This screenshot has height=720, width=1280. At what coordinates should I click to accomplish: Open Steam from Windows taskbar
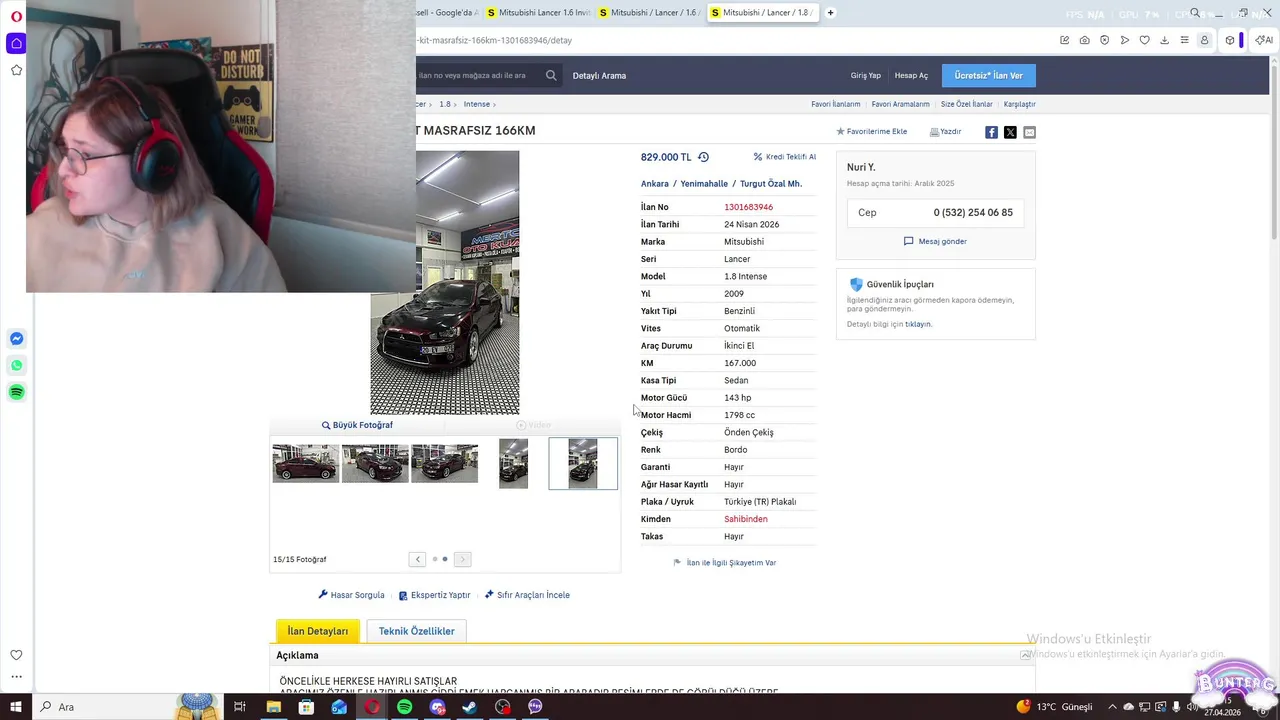469,707
